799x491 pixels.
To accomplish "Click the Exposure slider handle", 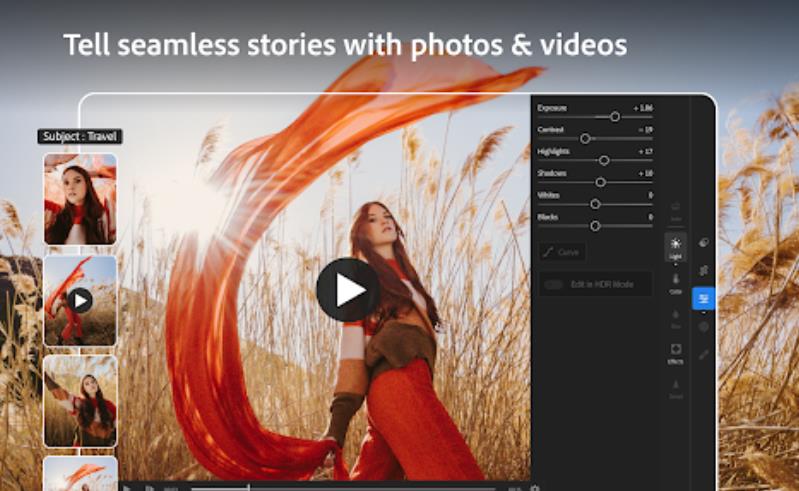I will tap(615, 117).
